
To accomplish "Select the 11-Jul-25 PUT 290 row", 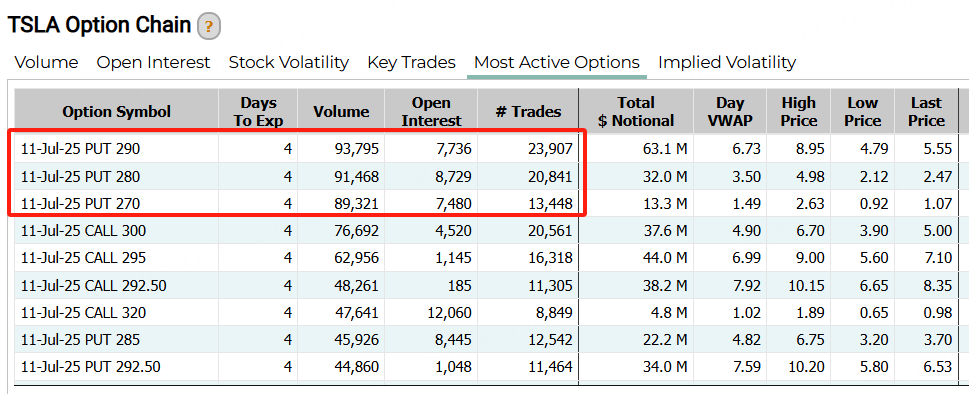I will [486, 148].
